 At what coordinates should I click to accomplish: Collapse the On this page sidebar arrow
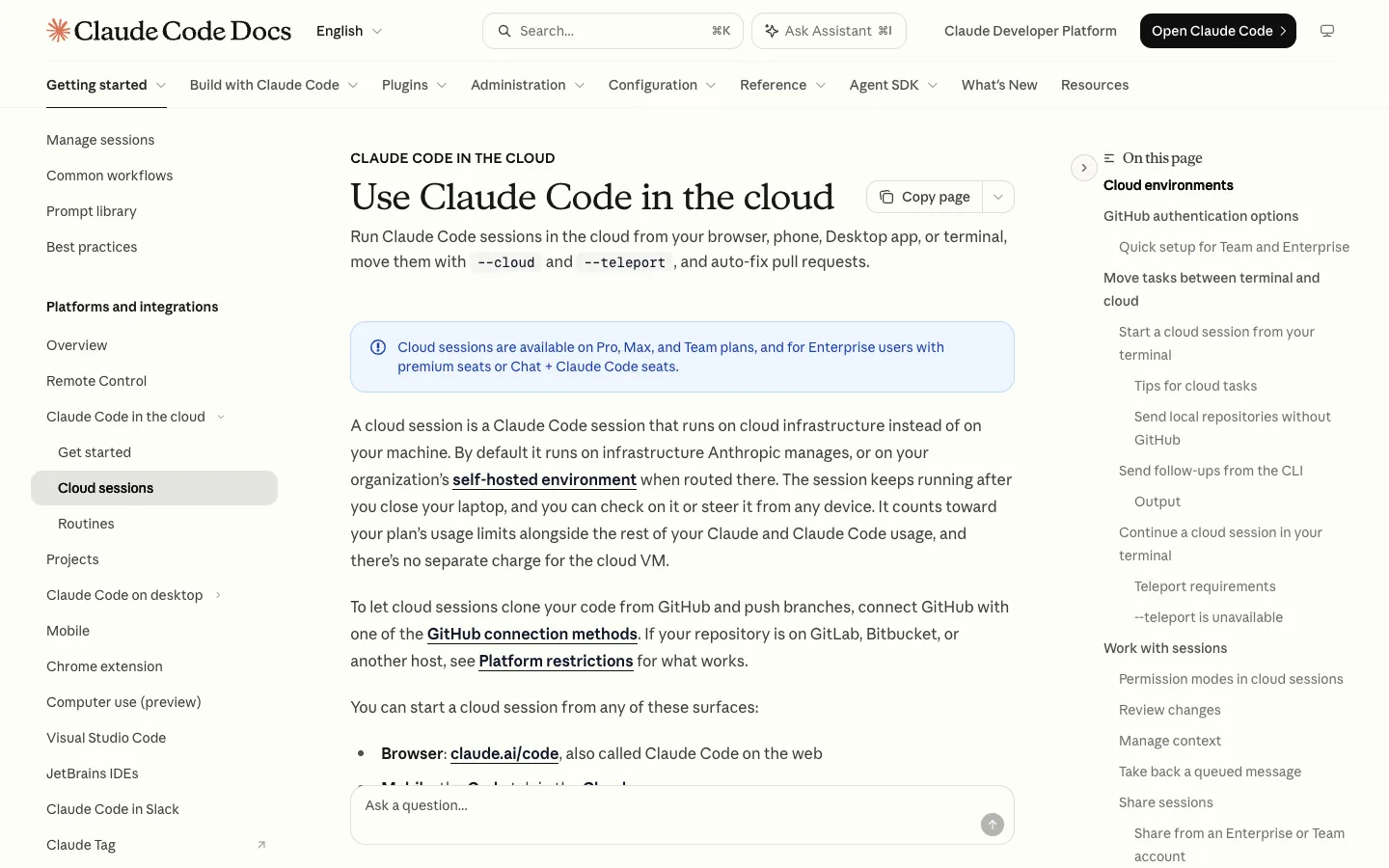(x=1084, y=168)
